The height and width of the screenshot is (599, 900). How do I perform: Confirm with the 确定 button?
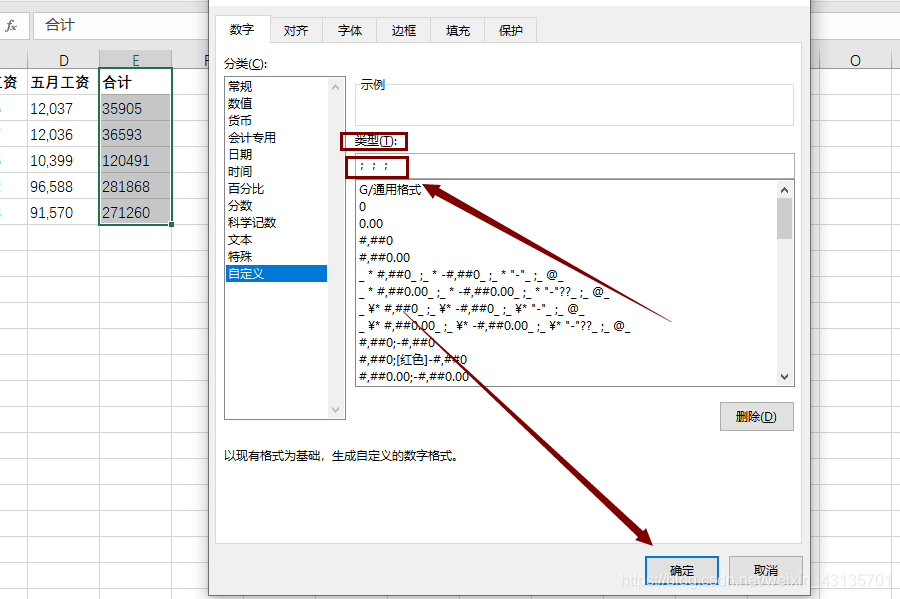click(682, 571)
